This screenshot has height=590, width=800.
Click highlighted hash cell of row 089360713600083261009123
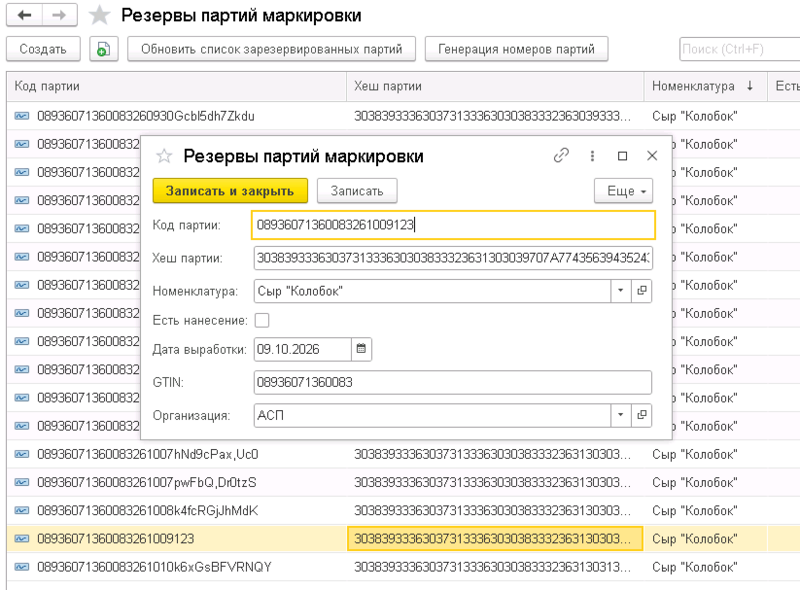495,539
